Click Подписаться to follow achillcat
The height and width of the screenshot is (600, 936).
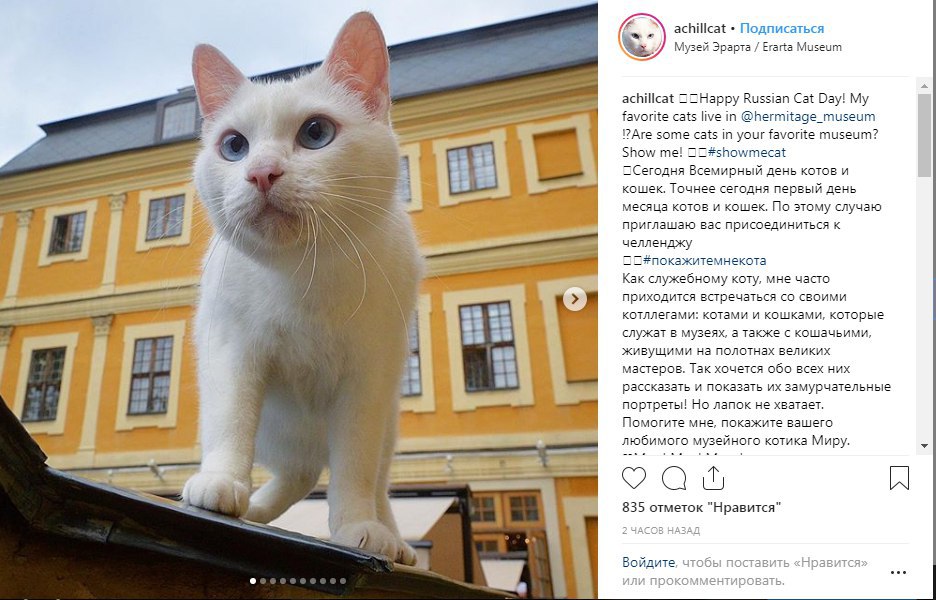click(782, 28)
